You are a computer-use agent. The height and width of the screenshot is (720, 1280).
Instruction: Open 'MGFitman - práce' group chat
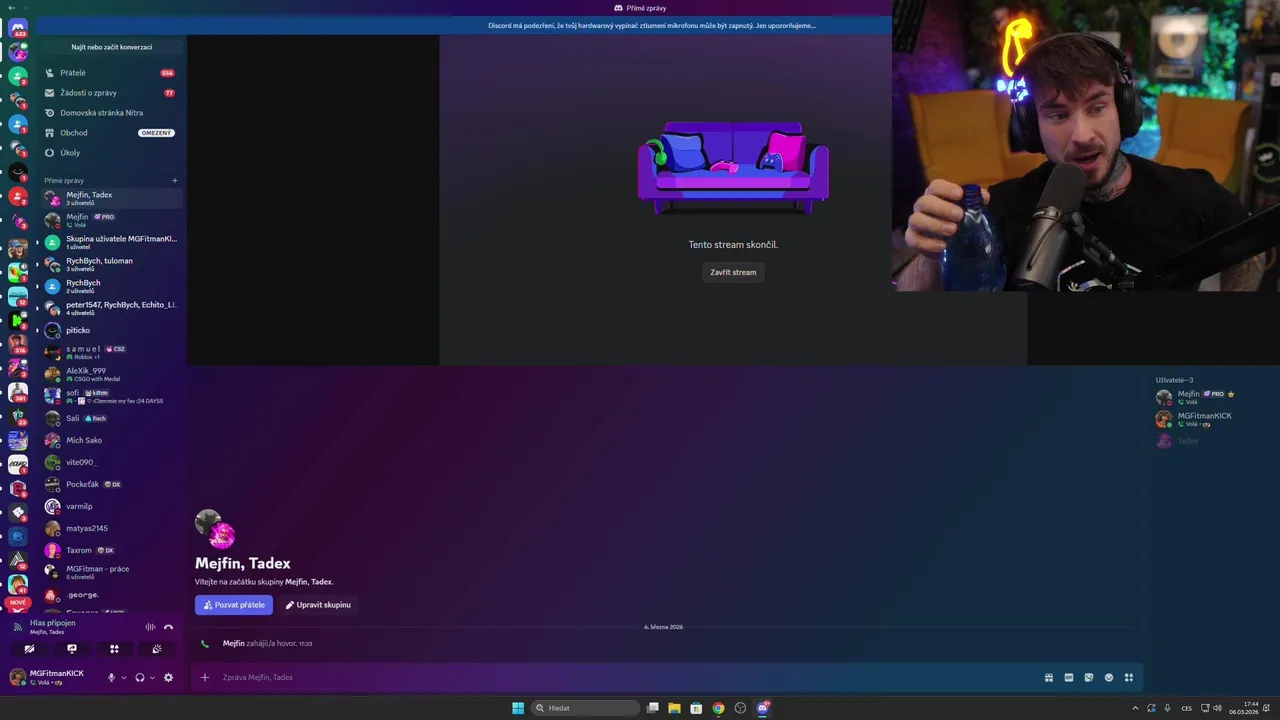(111, 572)
